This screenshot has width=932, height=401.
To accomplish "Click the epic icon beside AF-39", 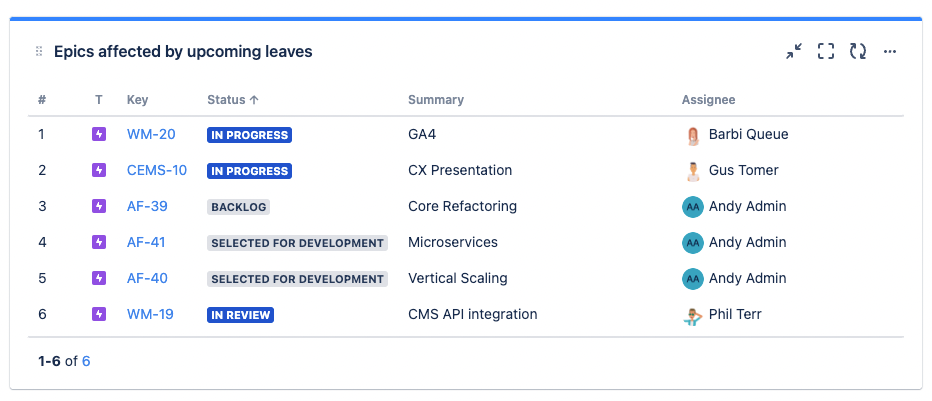I will tap(99, 206).
